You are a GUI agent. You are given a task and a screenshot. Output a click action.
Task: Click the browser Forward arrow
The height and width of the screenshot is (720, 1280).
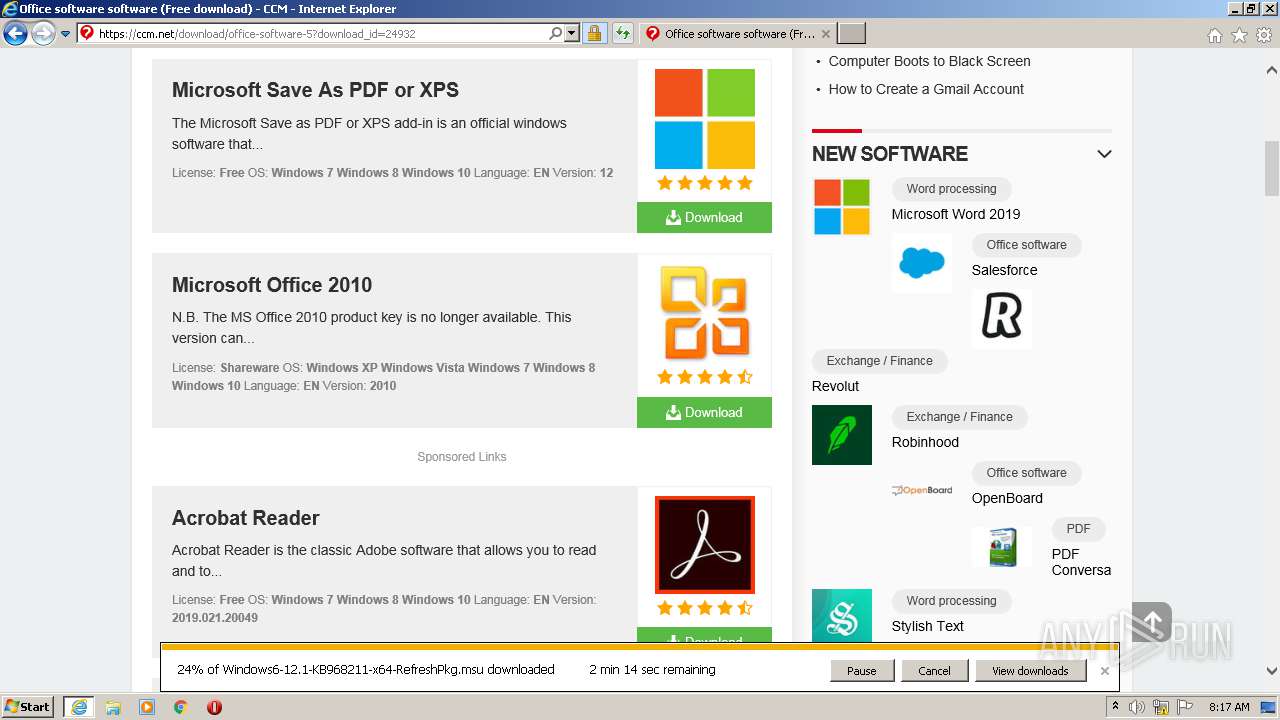click(43, 33)
